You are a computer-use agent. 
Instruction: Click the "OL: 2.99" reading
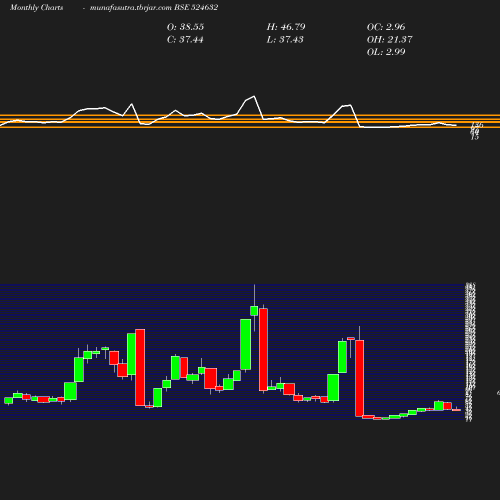click(386, 52)
